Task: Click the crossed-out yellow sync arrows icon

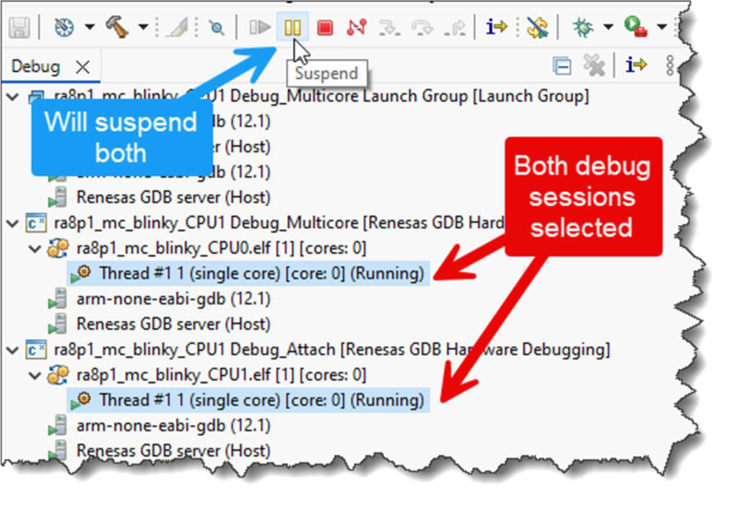Action: (x=537, y=28)
